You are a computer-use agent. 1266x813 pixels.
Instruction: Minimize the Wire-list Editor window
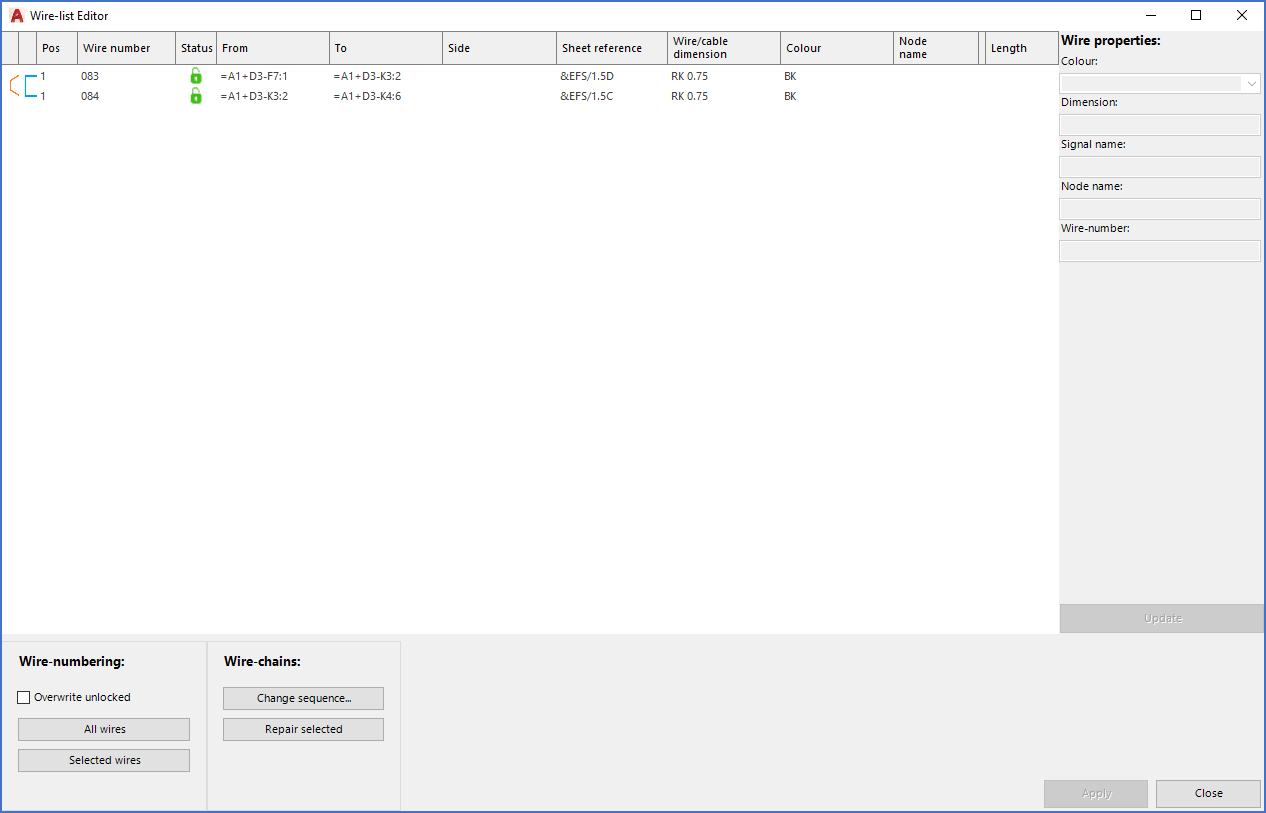click(1151, 15)
